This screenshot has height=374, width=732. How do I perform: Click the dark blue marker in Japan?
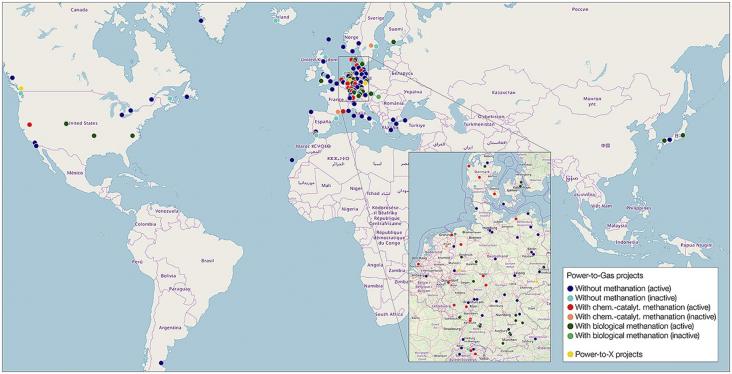pos(669,140)
